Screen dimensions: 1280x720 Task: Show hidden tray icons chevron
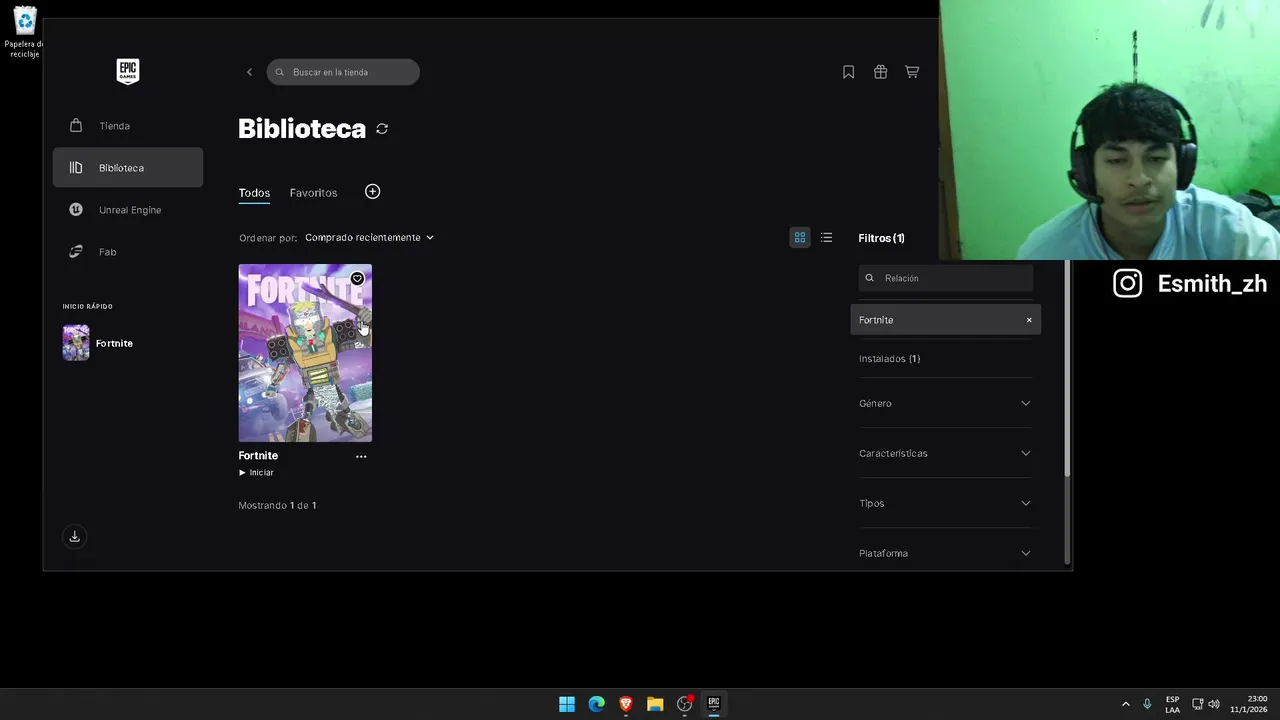click(x=1125, y=704)
